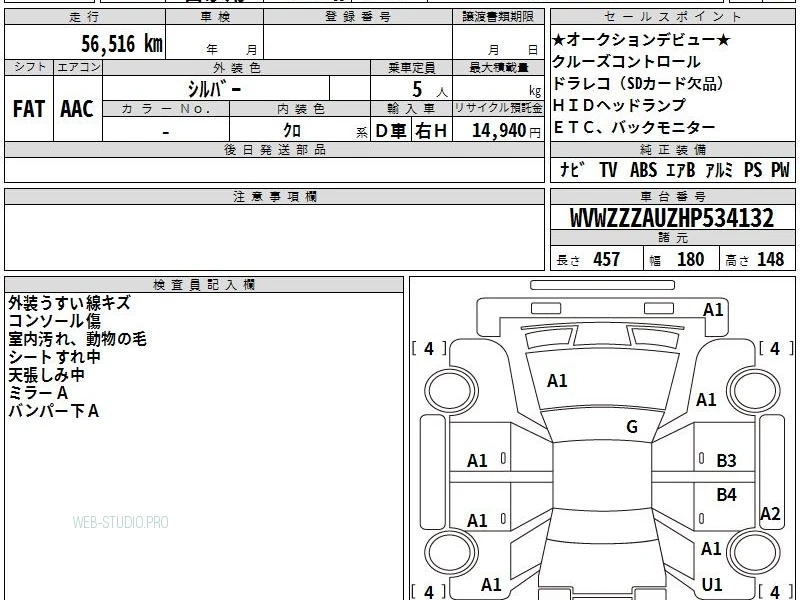The width and height of the screenshot is (800, 600).
Task: Select the mileage value 56,516 km
Action: [122, 43]
